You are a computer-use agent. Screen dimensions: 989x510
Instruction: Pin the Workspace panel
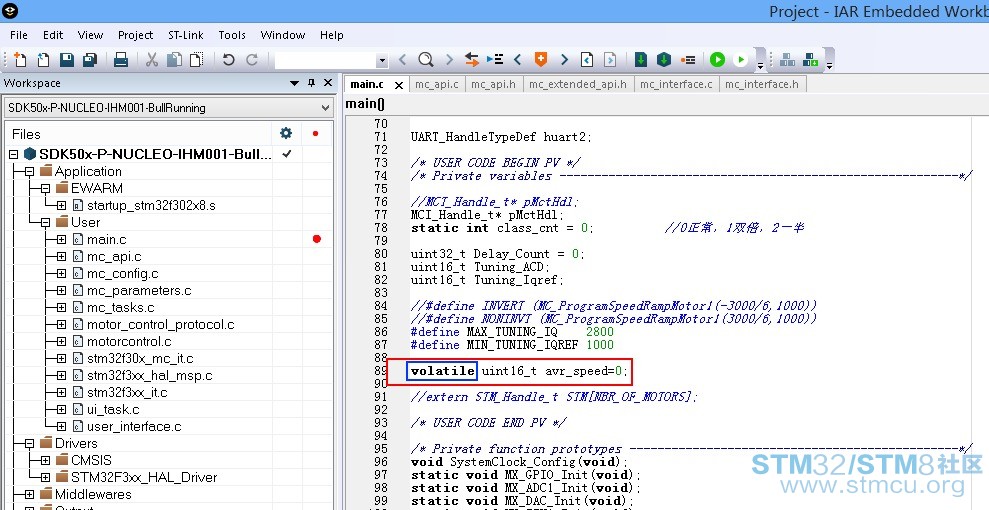pos(311,83)
